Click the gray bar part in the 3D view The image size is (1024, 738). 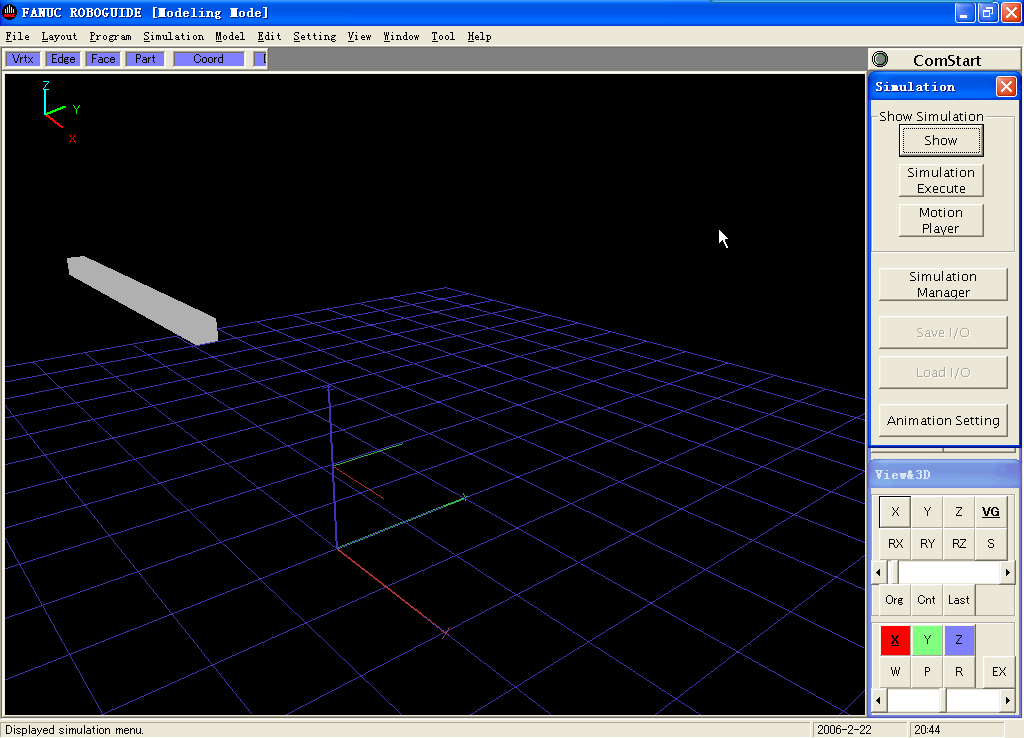(143, 300)
